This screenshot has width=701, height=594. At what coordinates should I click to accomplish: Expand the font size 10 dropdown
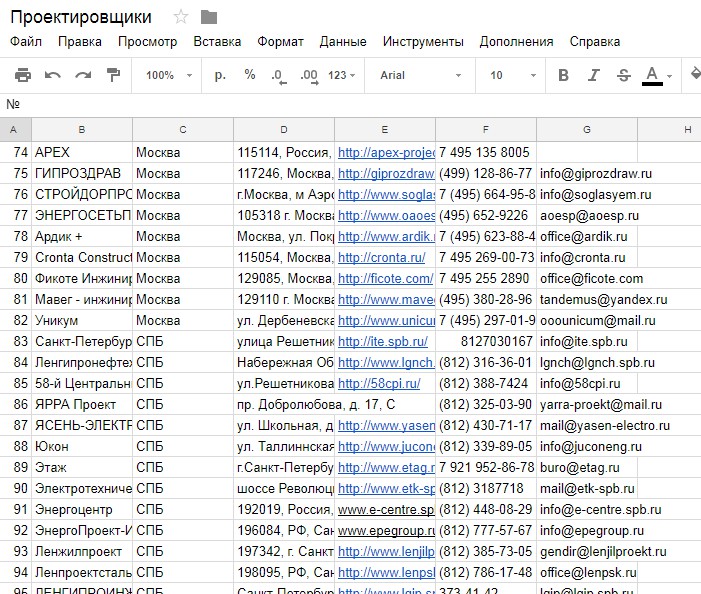tap(509, 75)
